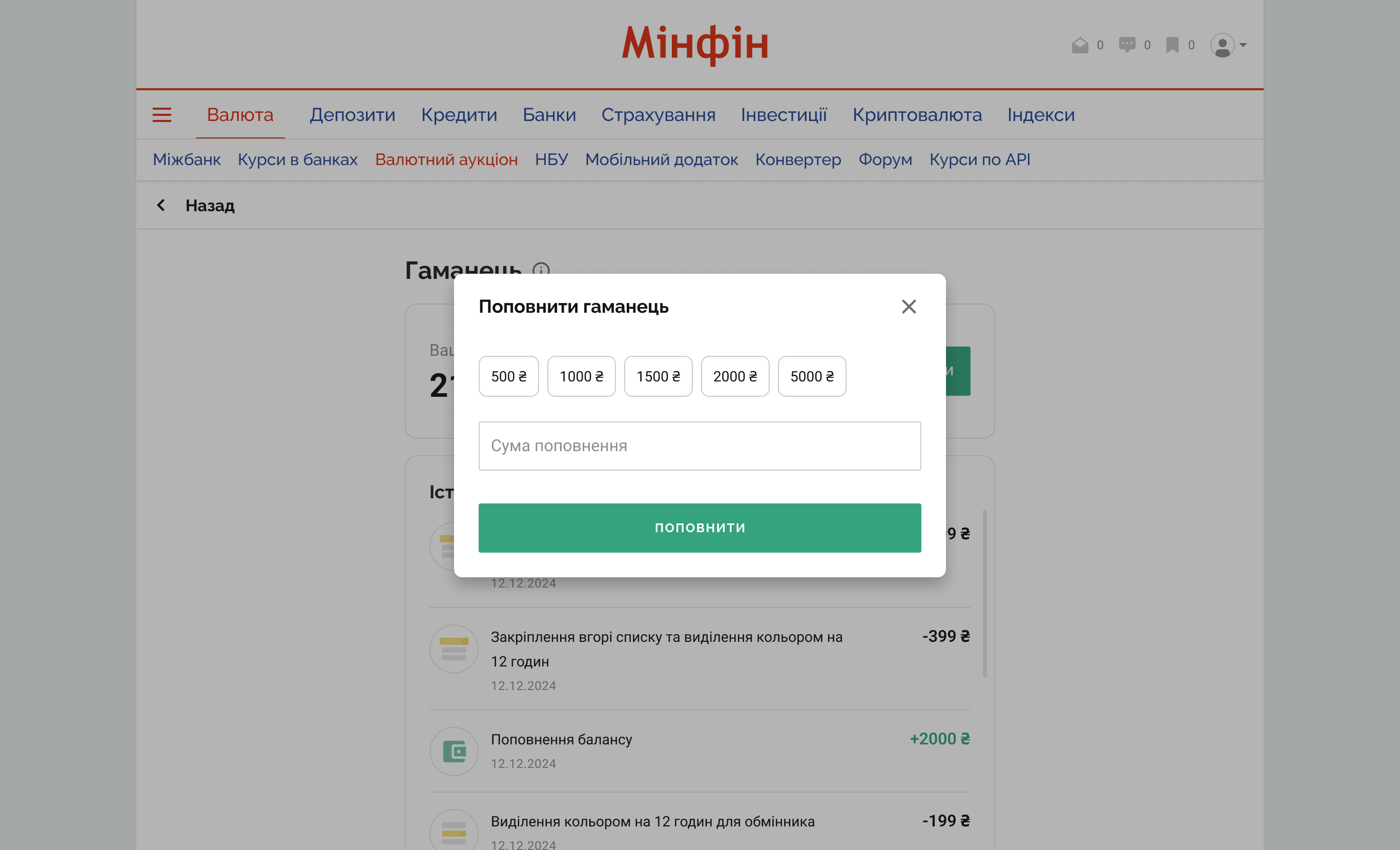This screenshot has height=850, width=1400.
Task: Choose the 5000 ₴ preset amount
Action: 811,376
